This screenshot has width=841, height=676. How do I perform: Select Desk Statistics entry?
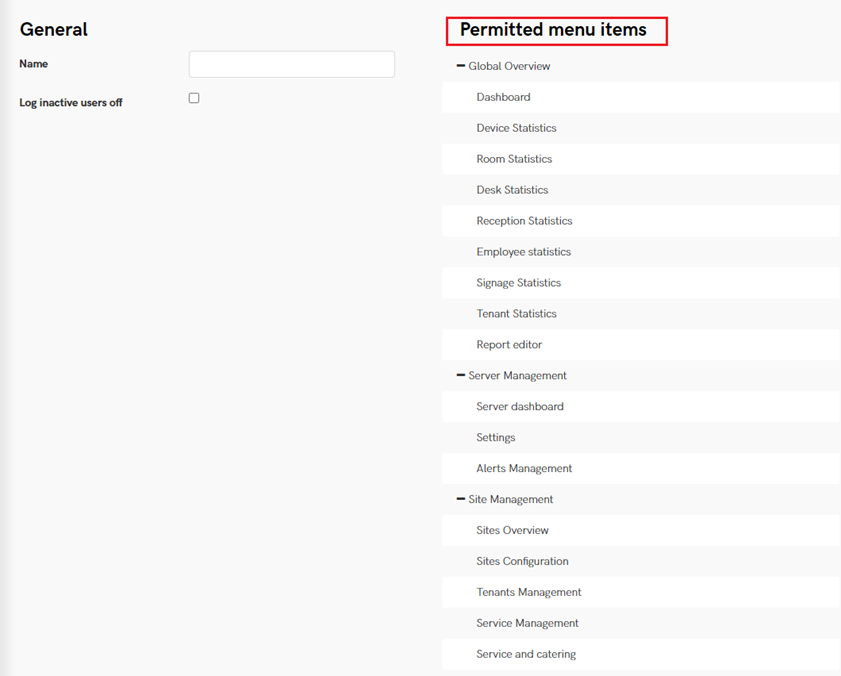(512, 190)
